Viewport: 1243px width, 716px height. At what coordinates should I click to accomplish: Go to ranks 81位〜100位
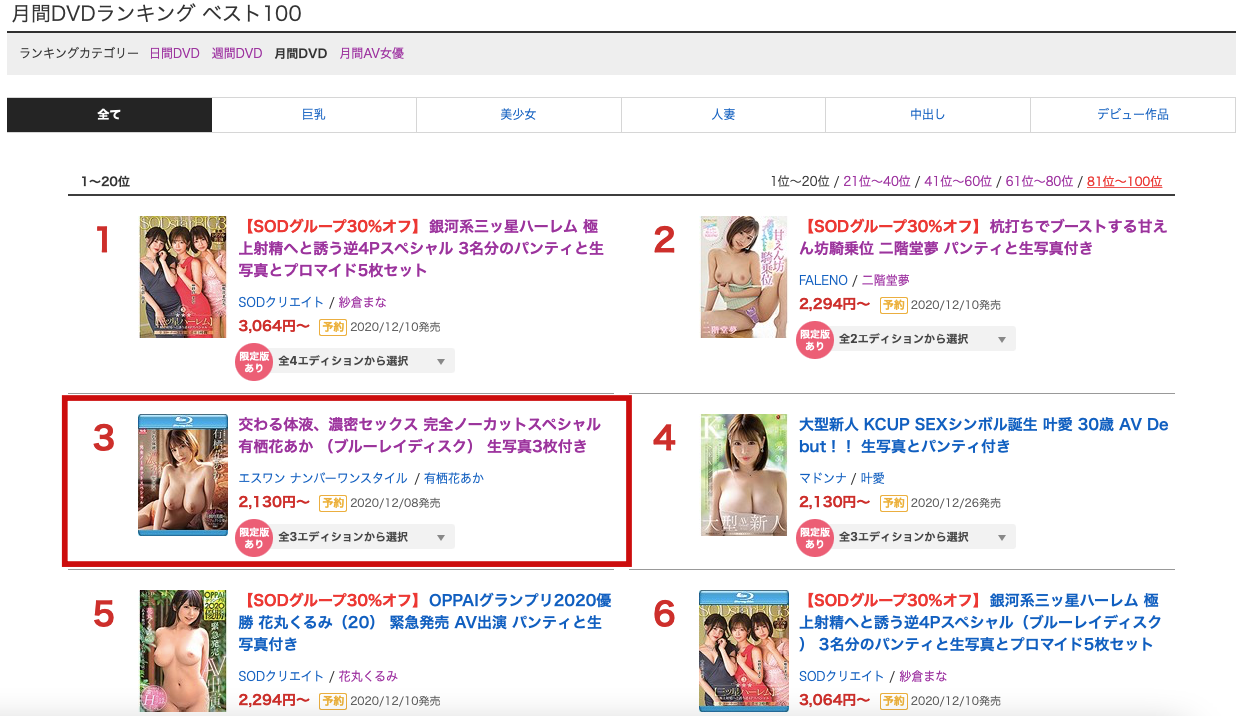pos(1124,181)
